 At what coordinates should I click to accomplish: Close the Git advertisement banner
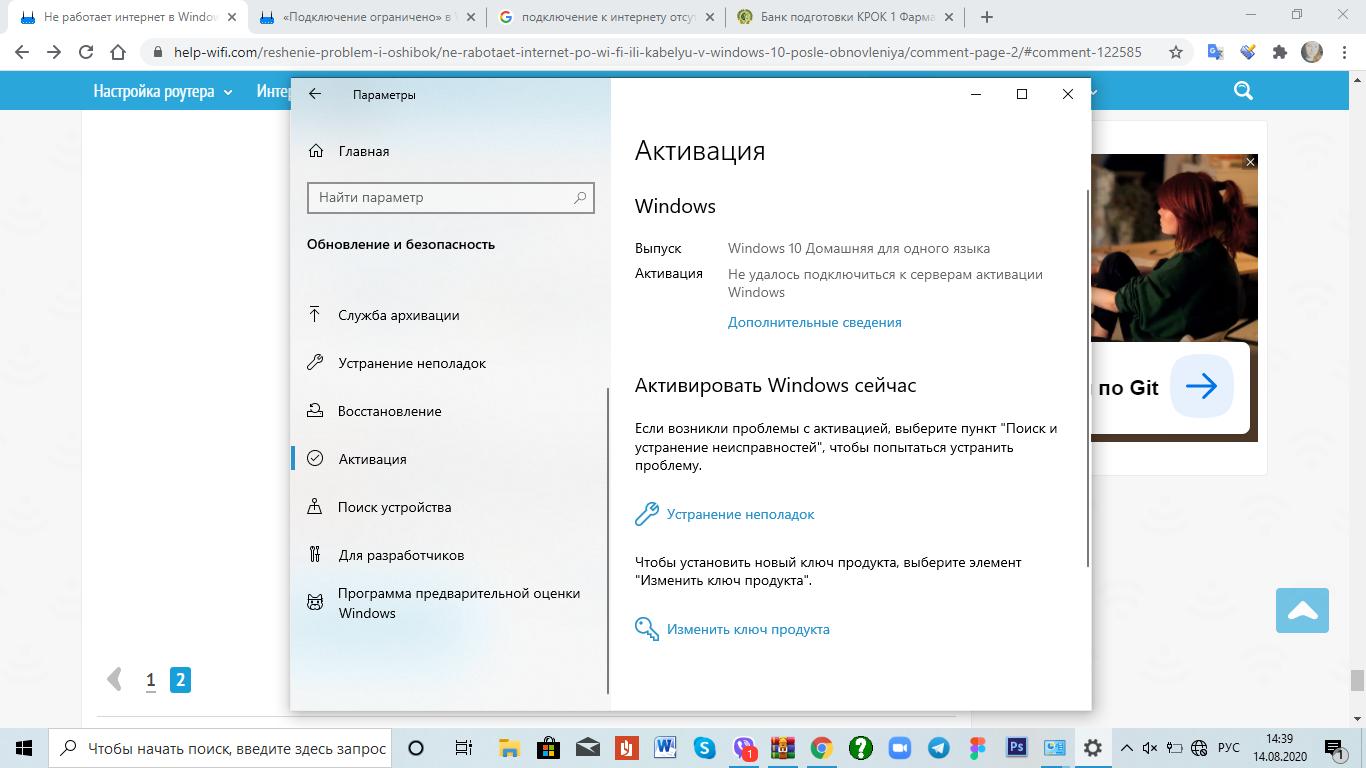[1250, 161]
